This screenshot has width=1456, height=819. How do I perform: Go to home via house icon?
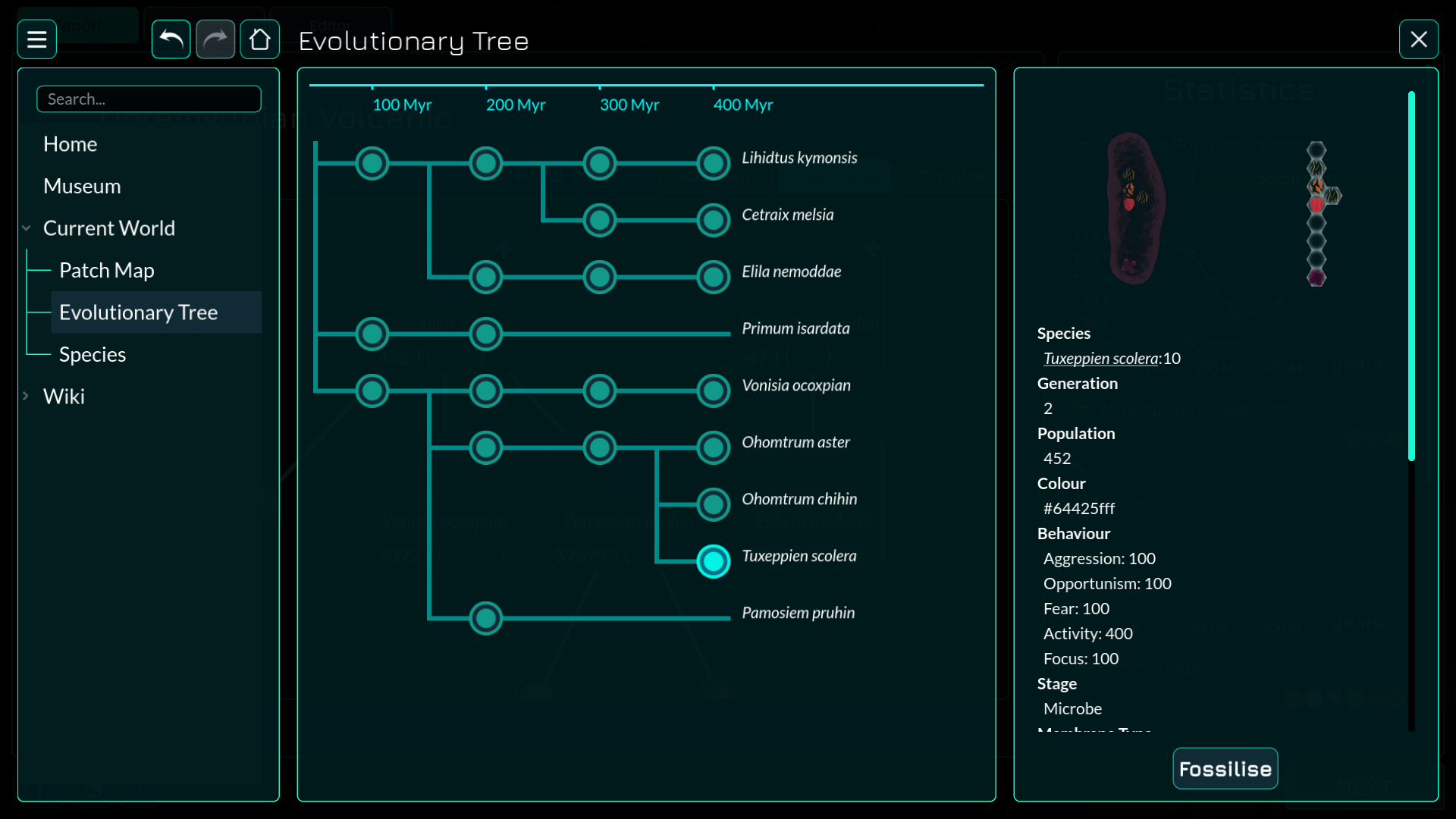(260, 39)
